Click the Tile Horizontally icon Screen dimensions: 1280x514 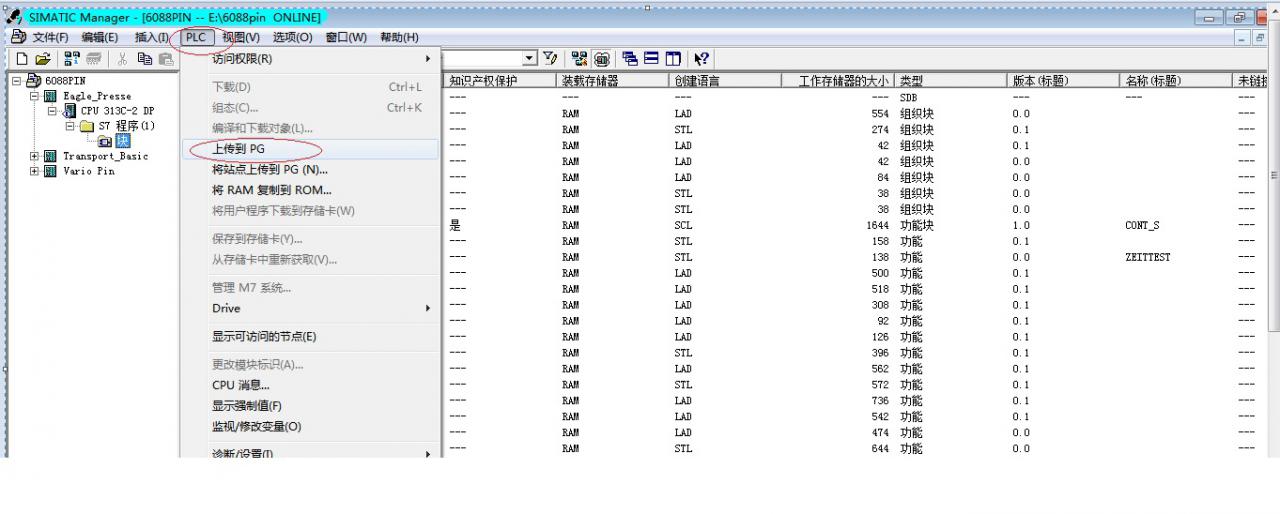tap(651, 59)
